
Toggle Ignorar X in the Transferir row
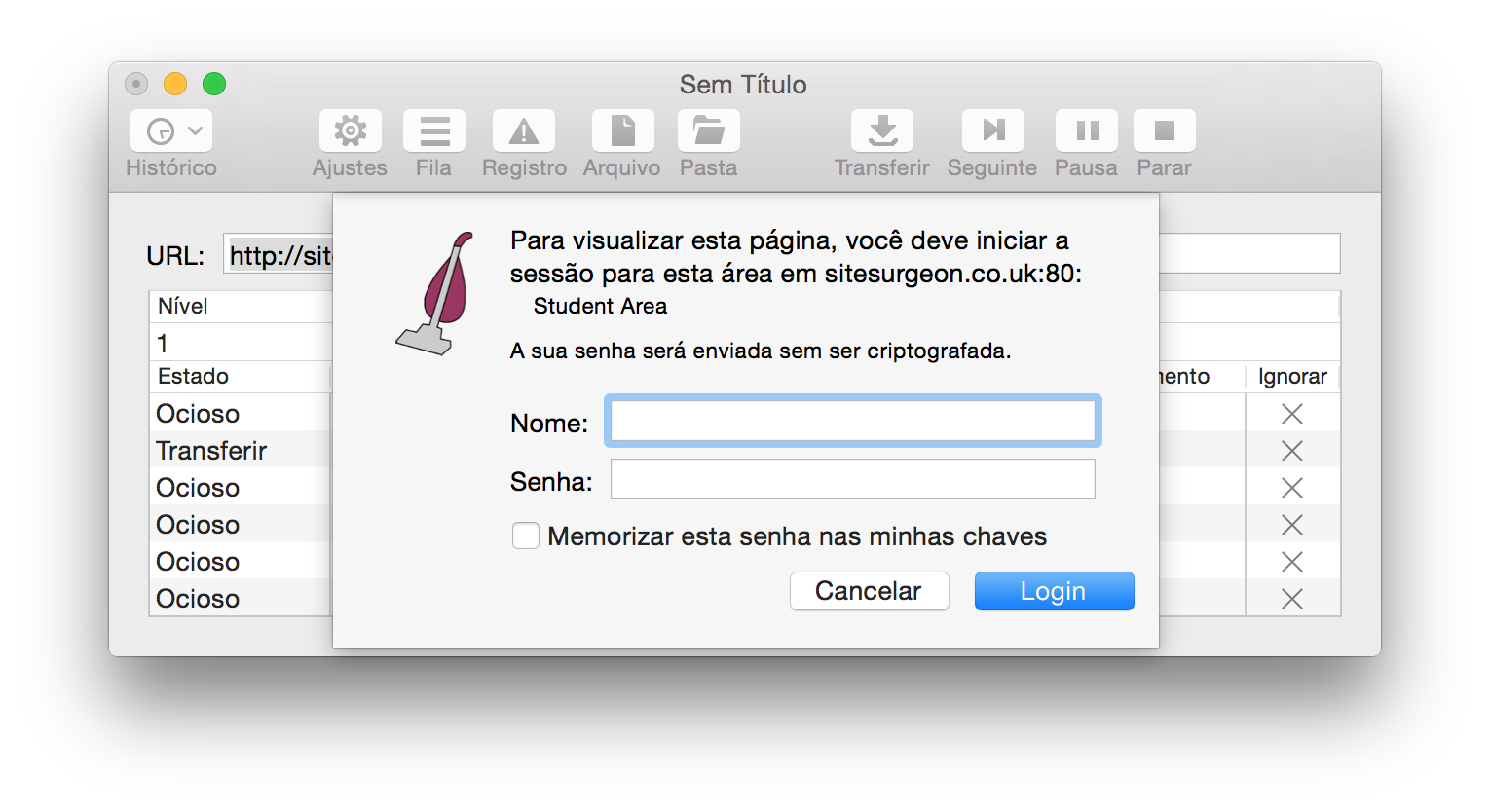(1291, 451)
